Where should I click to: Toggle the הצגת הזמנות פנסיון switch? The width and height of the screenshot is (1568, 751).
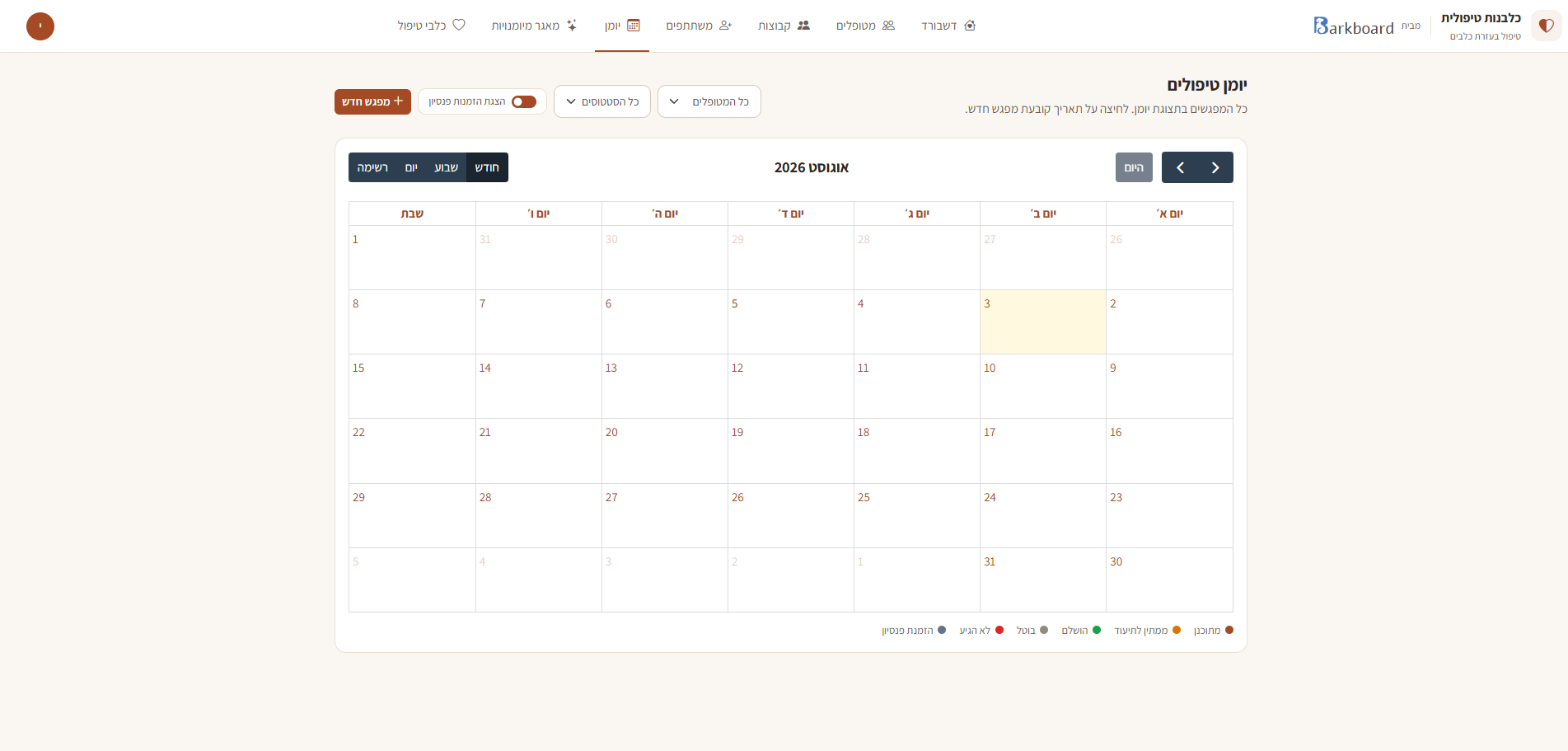[x=524, y=101]
